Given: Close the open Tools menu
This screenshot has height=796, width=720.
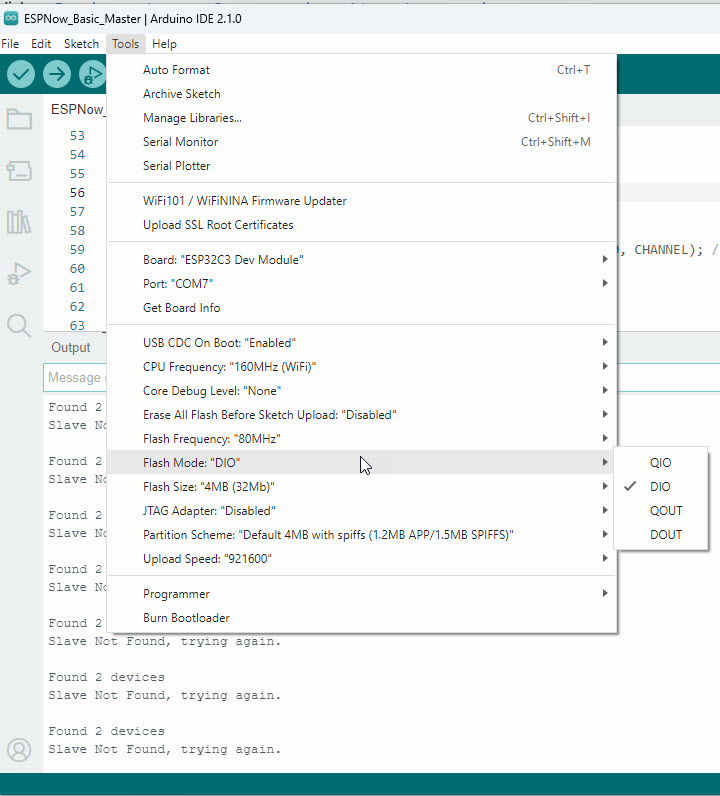Looking at the screenshot, I should point(125,44).
